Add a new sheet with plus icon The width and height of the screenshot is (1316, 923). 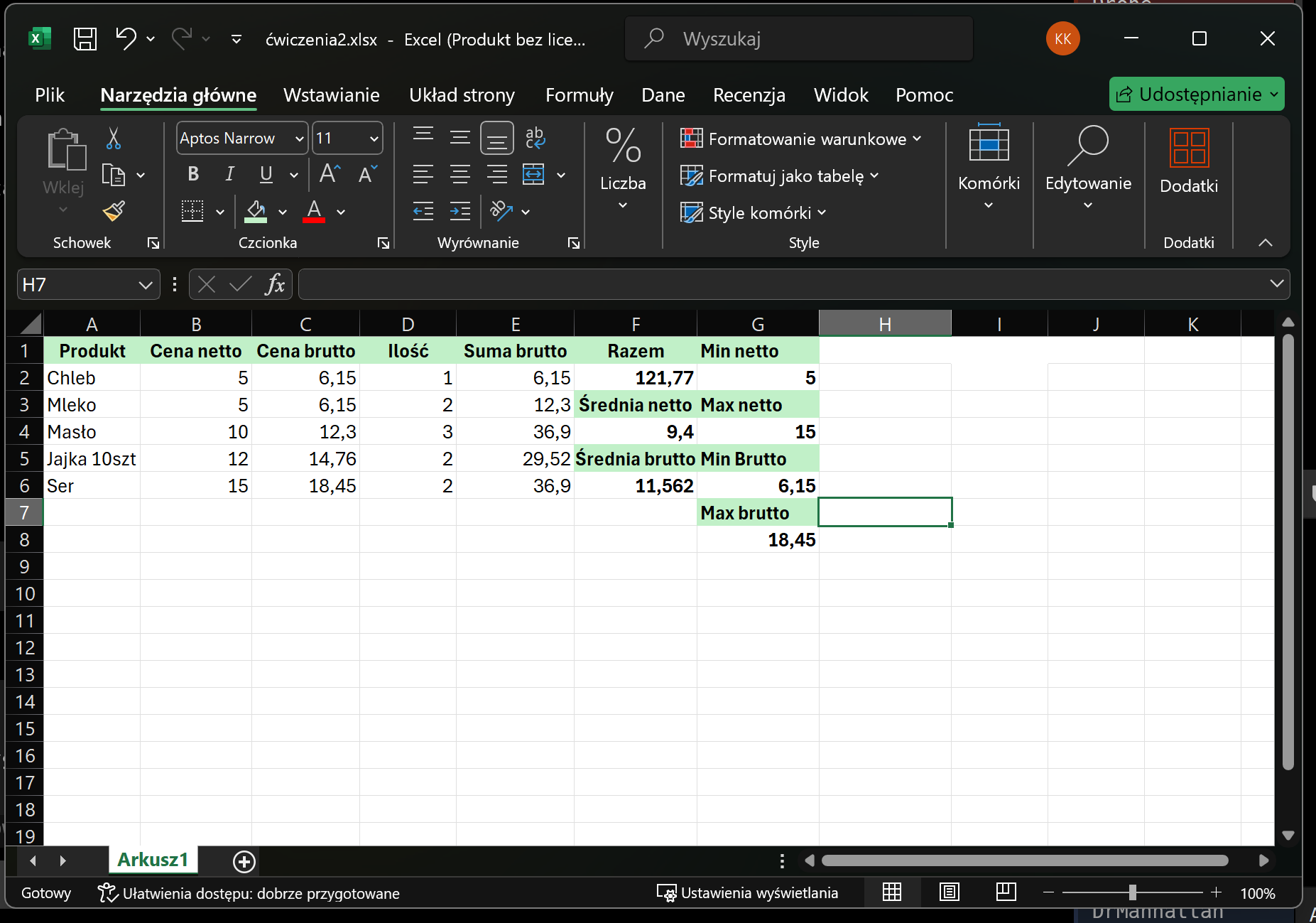(x=244, y=862)
